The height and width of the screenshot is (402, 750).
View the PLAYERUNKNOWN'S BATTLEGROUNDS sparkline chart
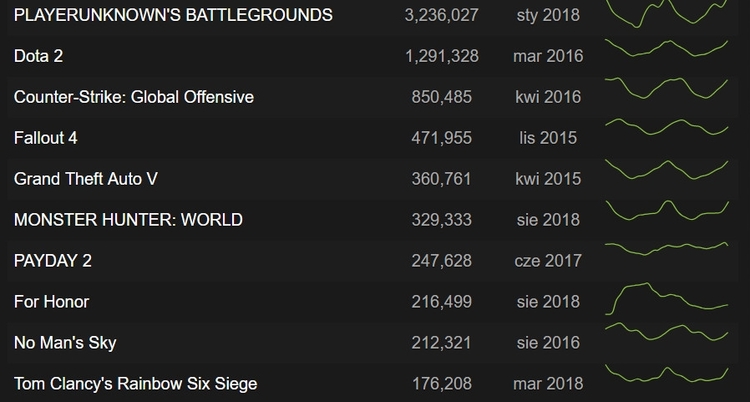click(667, 13)
